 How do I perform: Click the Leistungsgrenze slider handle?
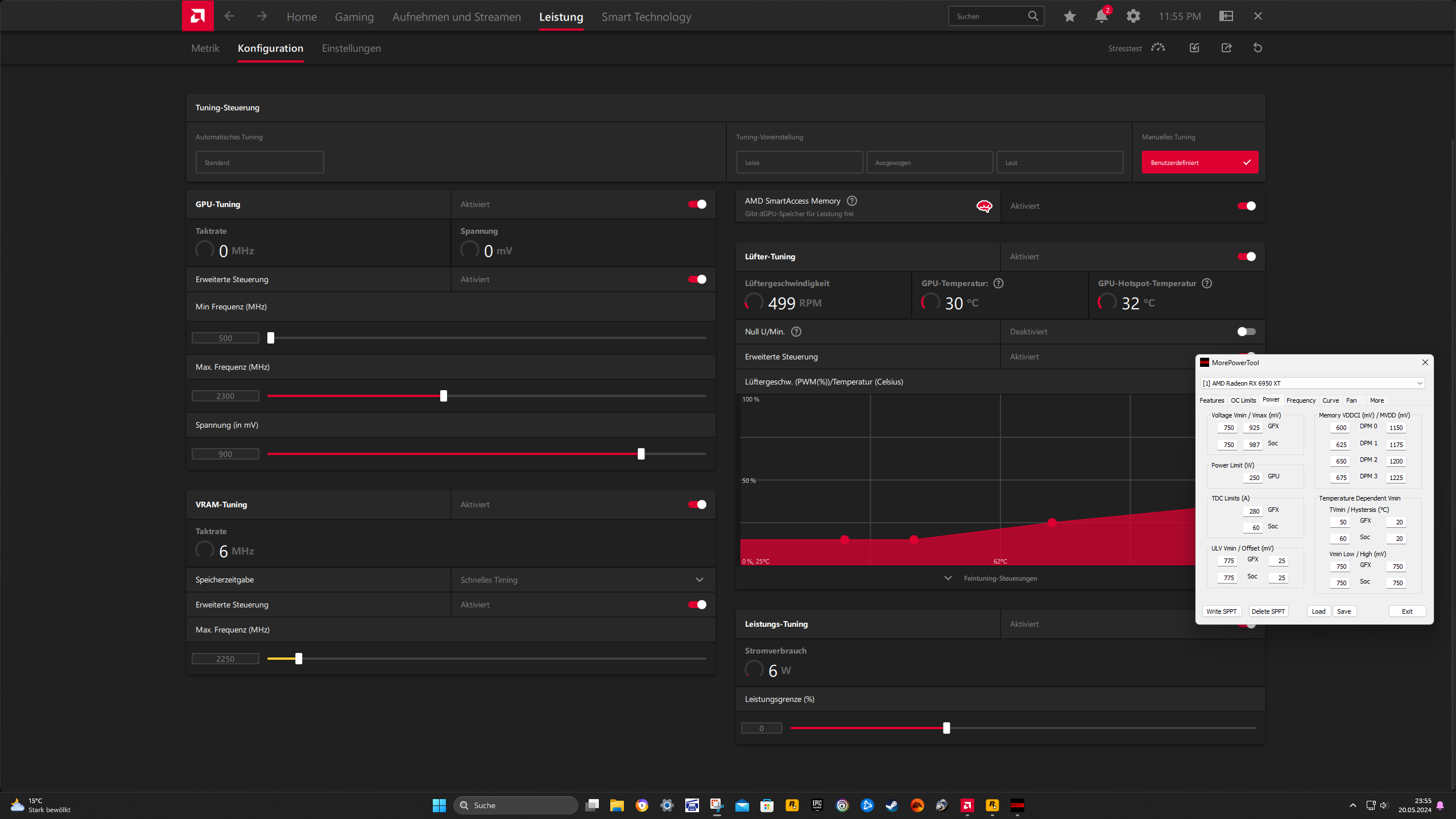tap(946, 728)
